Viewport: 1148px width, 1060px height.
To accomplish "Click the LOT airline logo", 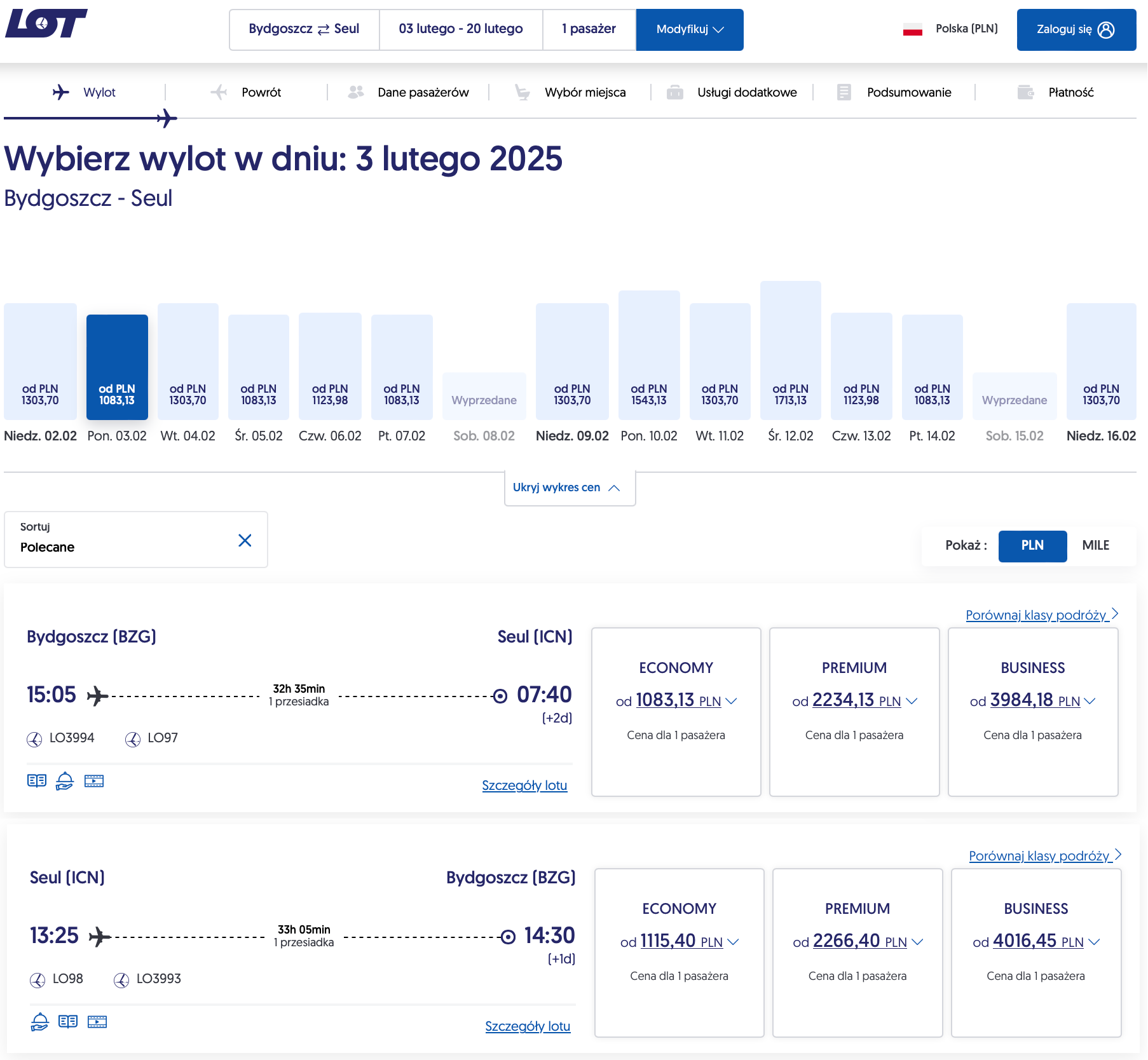I will click(x=46, y=24).
